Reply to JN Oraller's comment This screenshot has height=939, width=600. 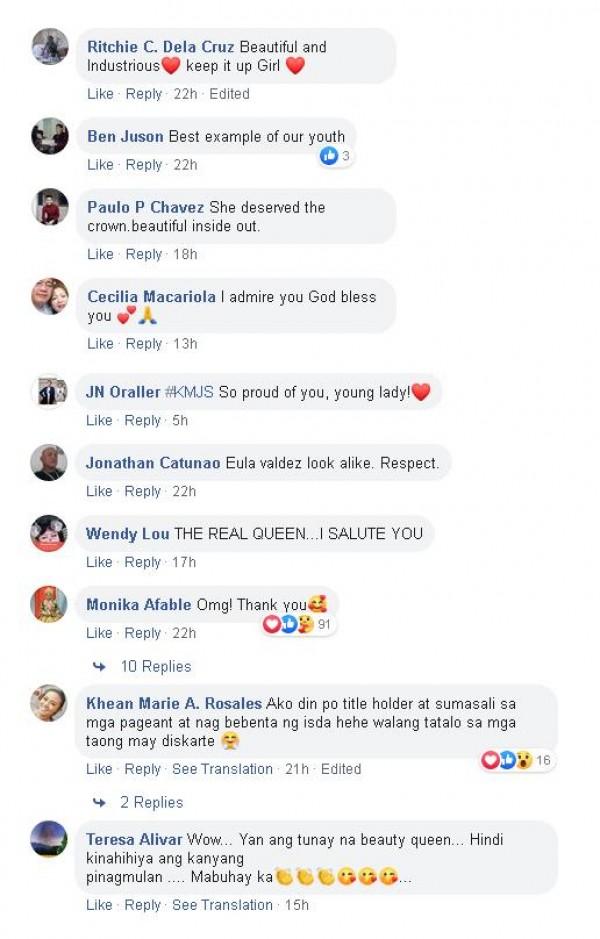pos(143,420)
